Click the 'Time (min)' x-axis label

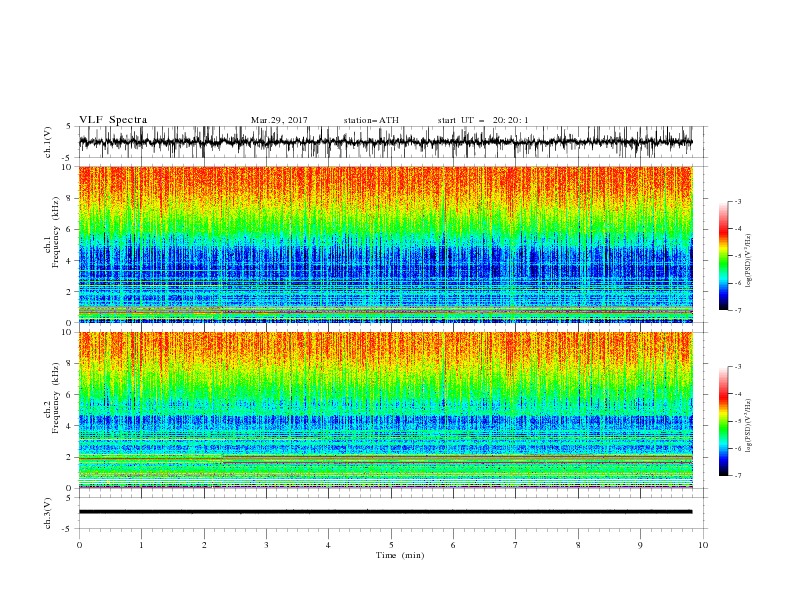(400, 555)
